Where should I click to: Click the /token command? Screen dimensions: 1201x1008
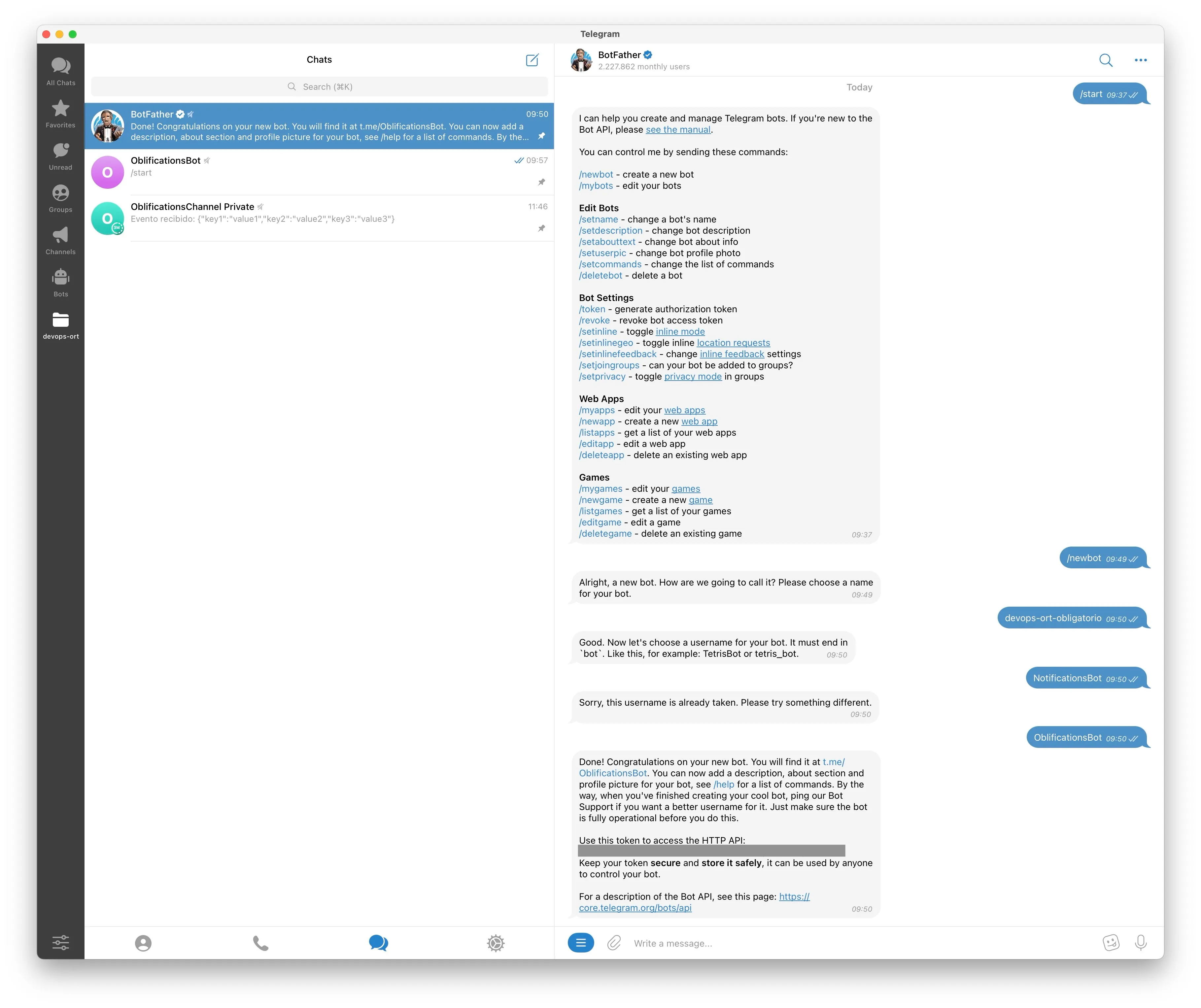click(x=592, y=309)
